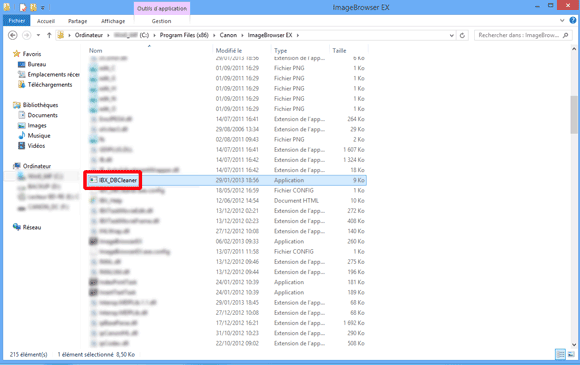The image size is (580, 365).
Task: Click Program Files (x86) in the address path
Action: (x=184, y=35)
